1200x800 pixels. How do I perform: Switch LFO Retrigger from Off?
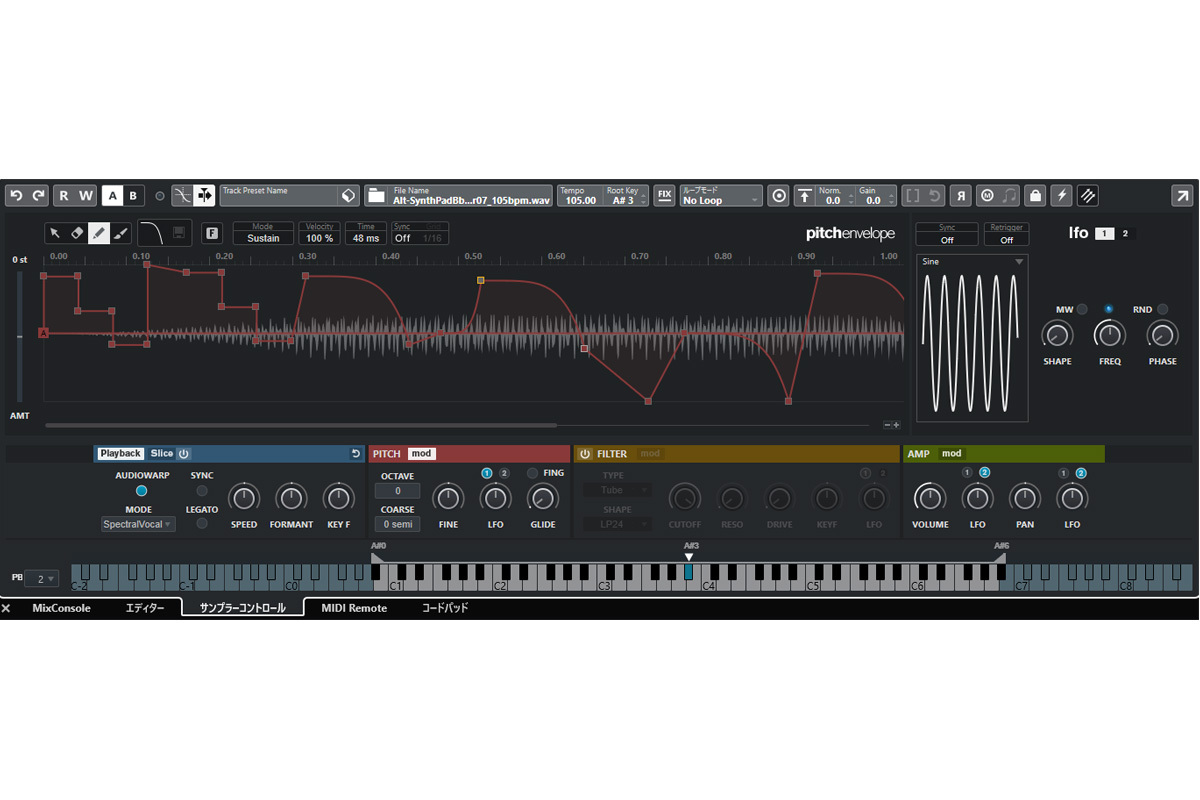point(1006,240)
